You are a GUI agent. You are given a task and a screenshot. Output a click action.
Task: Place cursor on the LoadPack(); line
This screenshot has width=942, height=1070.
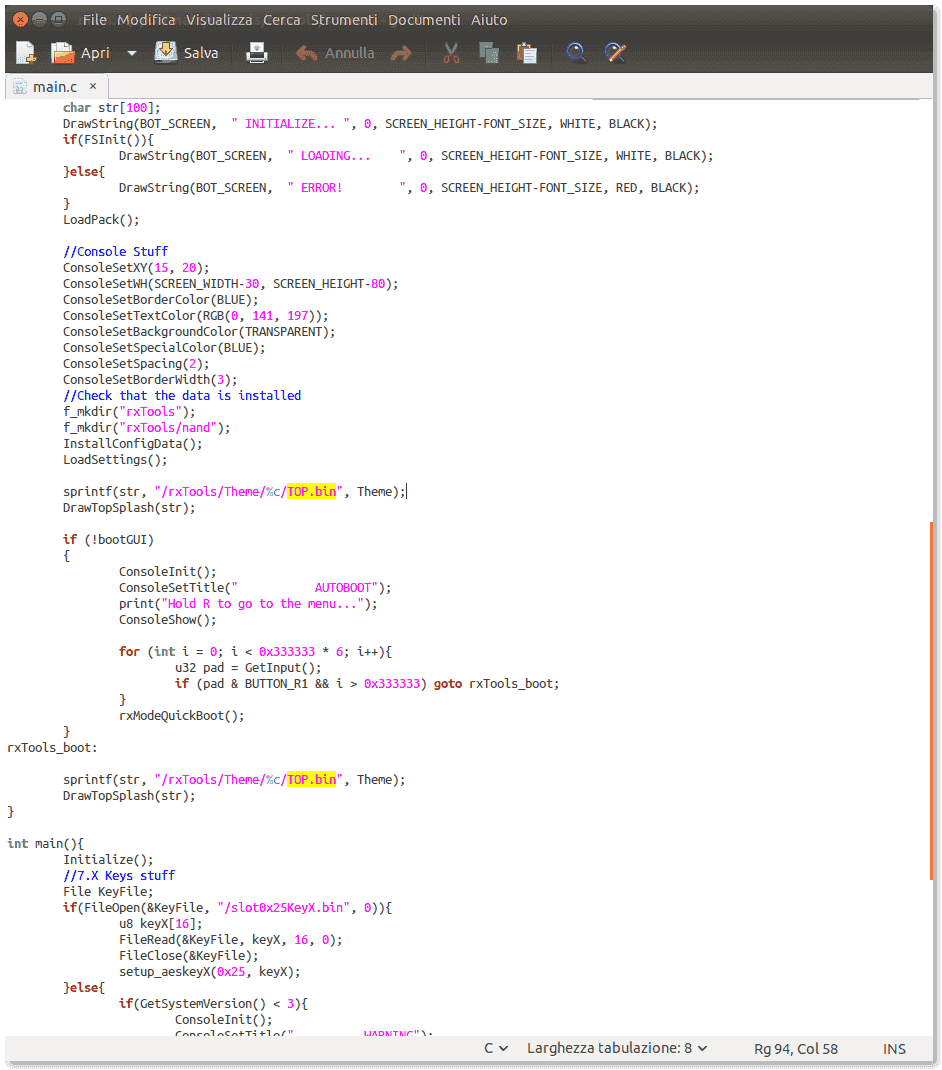101,220
